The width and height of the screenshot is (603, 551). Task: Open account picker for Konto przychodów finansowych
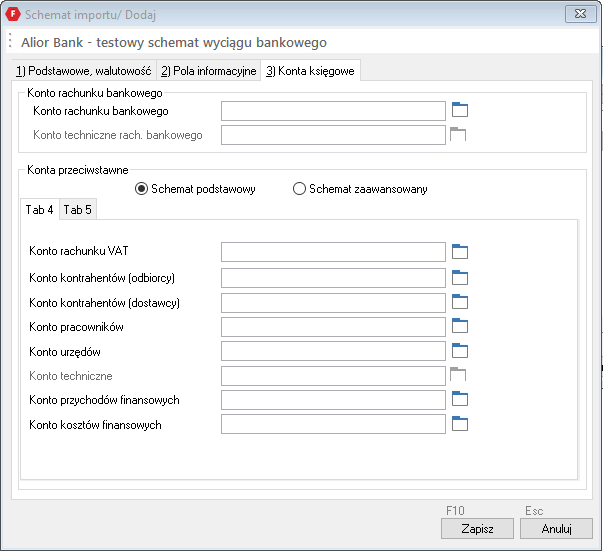tap(460, 399)
